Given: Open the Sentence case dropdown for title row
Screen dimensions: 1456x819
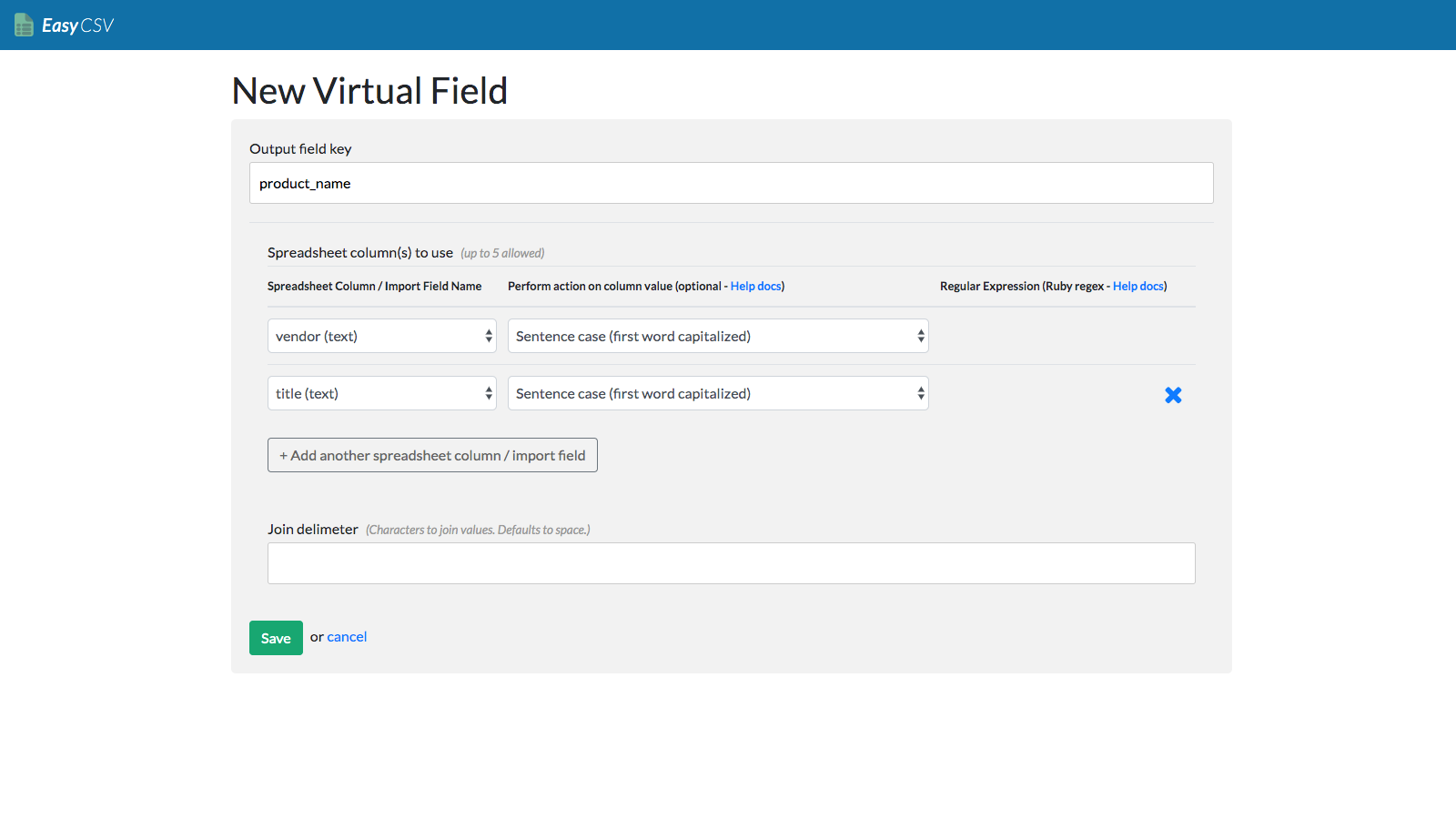Looking at the screenshot, I should point(717,393).
